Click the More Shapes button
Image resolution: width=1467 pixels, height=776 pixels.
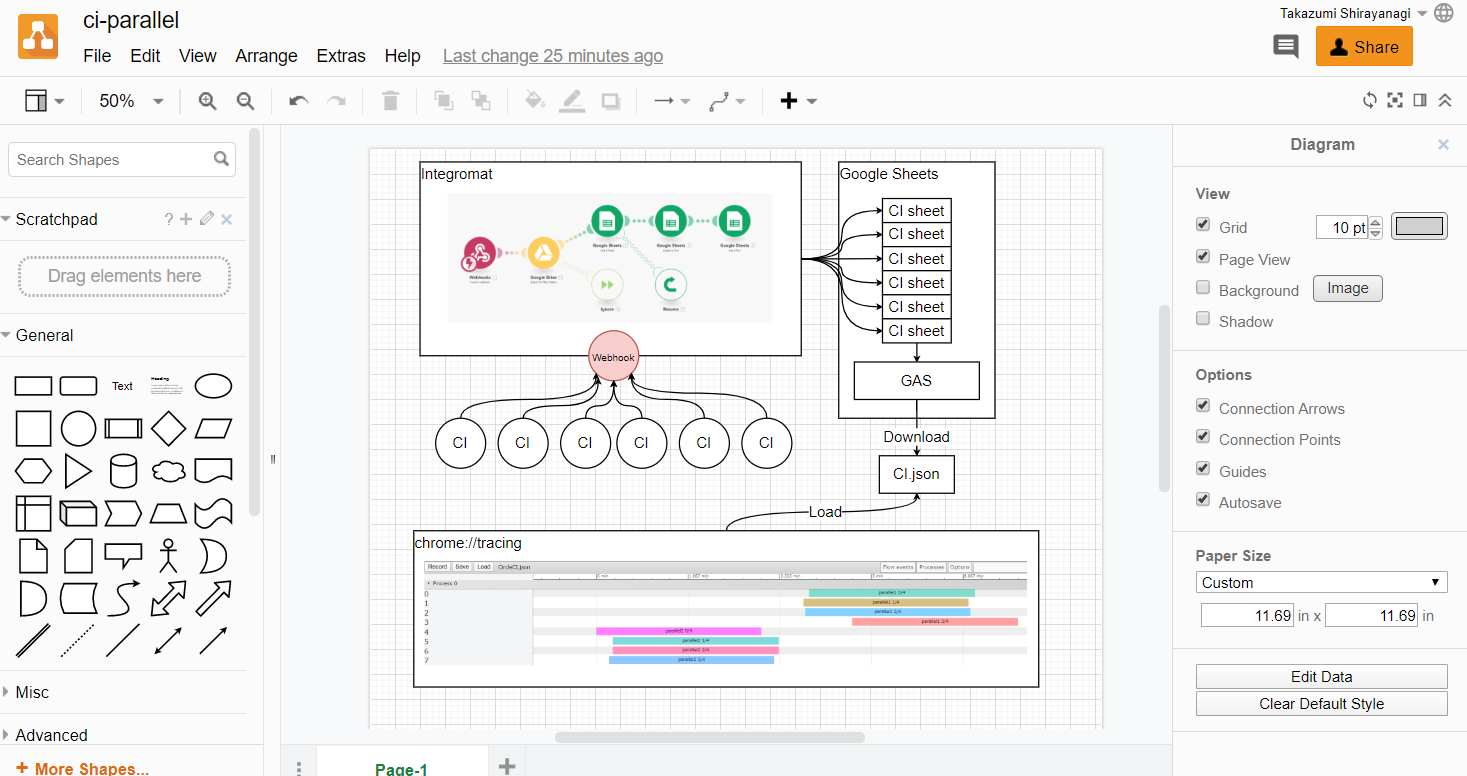point(82,768)
